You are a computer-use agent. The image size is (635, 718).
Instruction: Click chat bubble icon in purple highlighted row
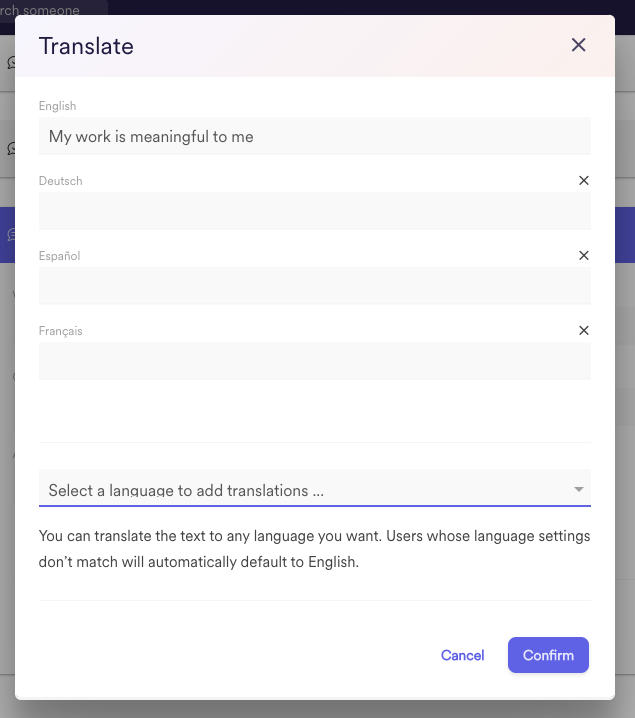[11, 235]
